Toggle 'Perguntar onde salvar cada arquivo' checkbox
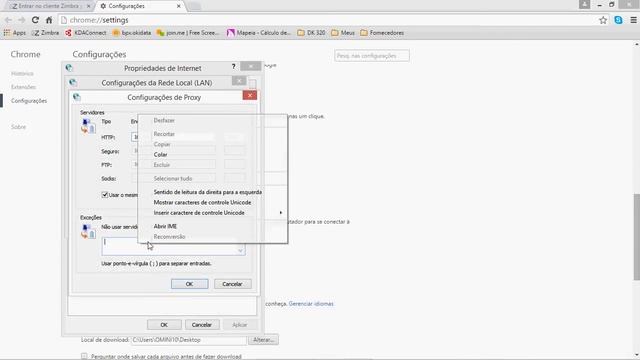 click(x=84, y=356)
